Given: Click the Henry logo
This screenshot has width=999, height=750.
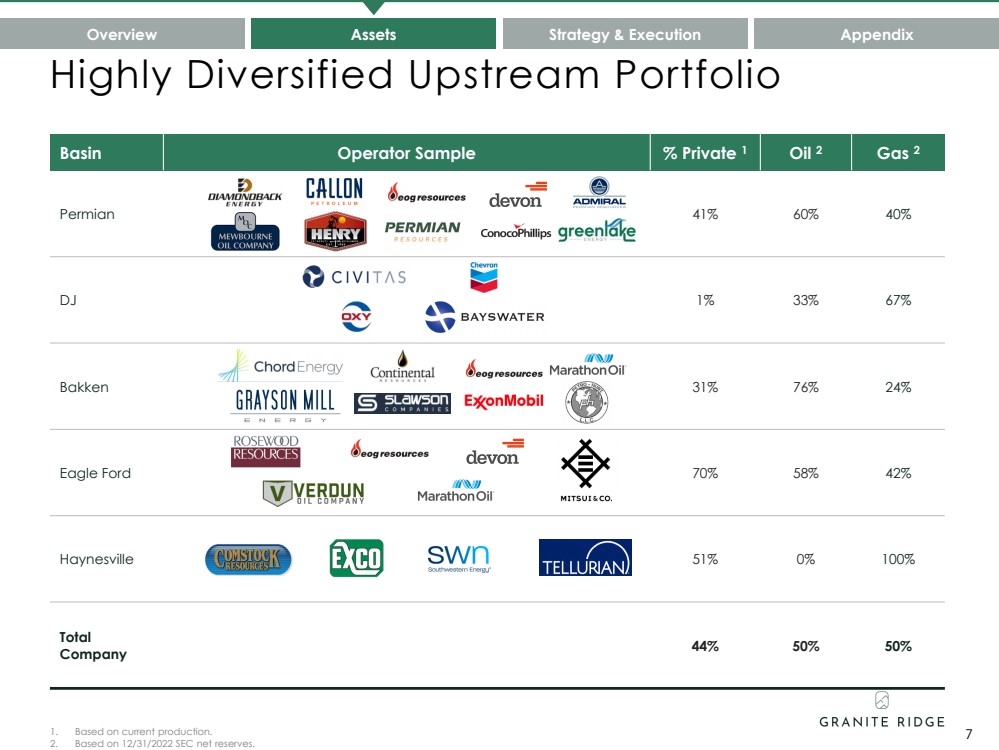Looking at the screenshot, I should pos(335,231).
